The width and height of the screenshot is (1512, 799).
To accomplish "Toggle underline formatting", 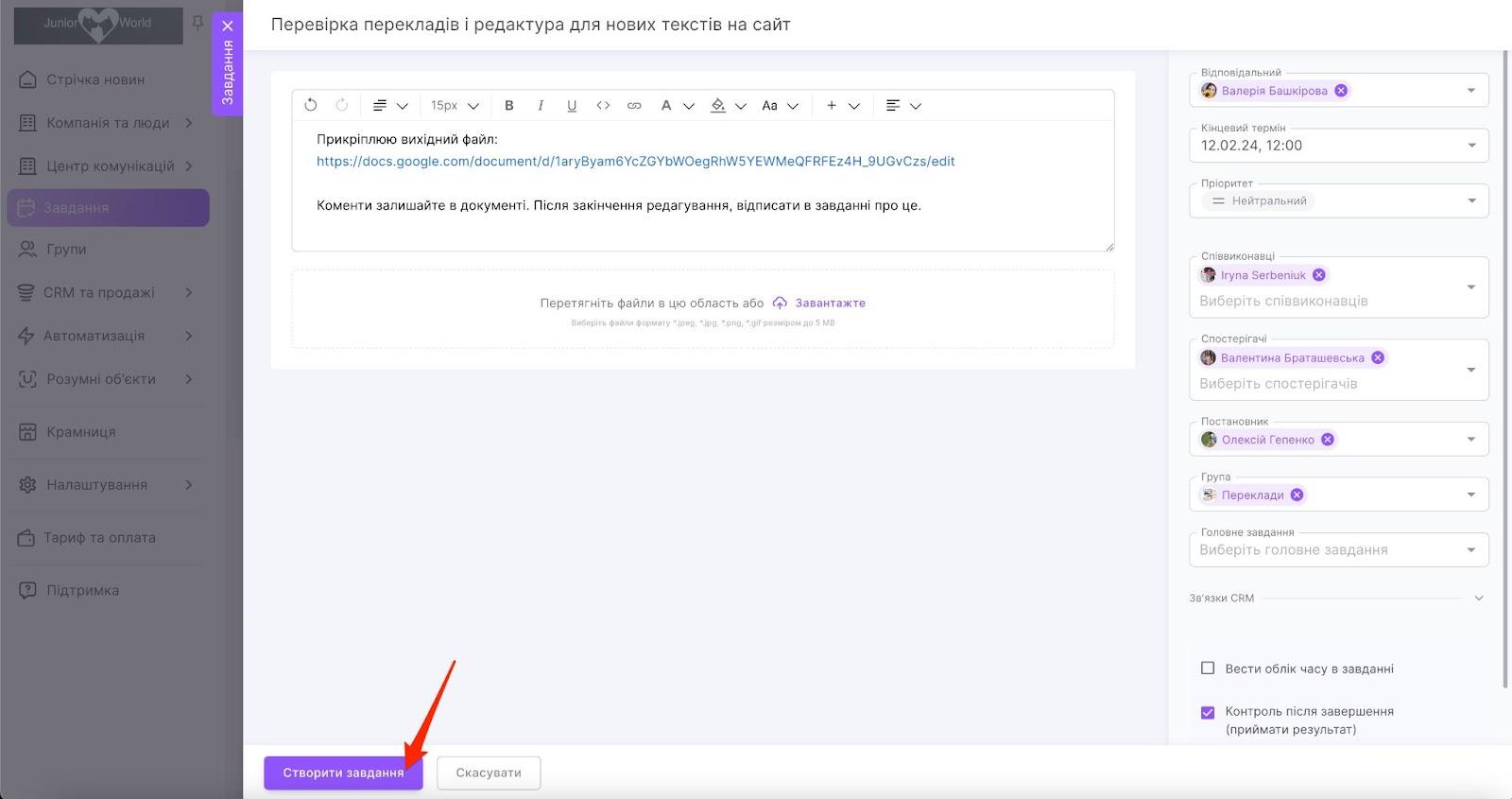I will [x=572, y=106].
